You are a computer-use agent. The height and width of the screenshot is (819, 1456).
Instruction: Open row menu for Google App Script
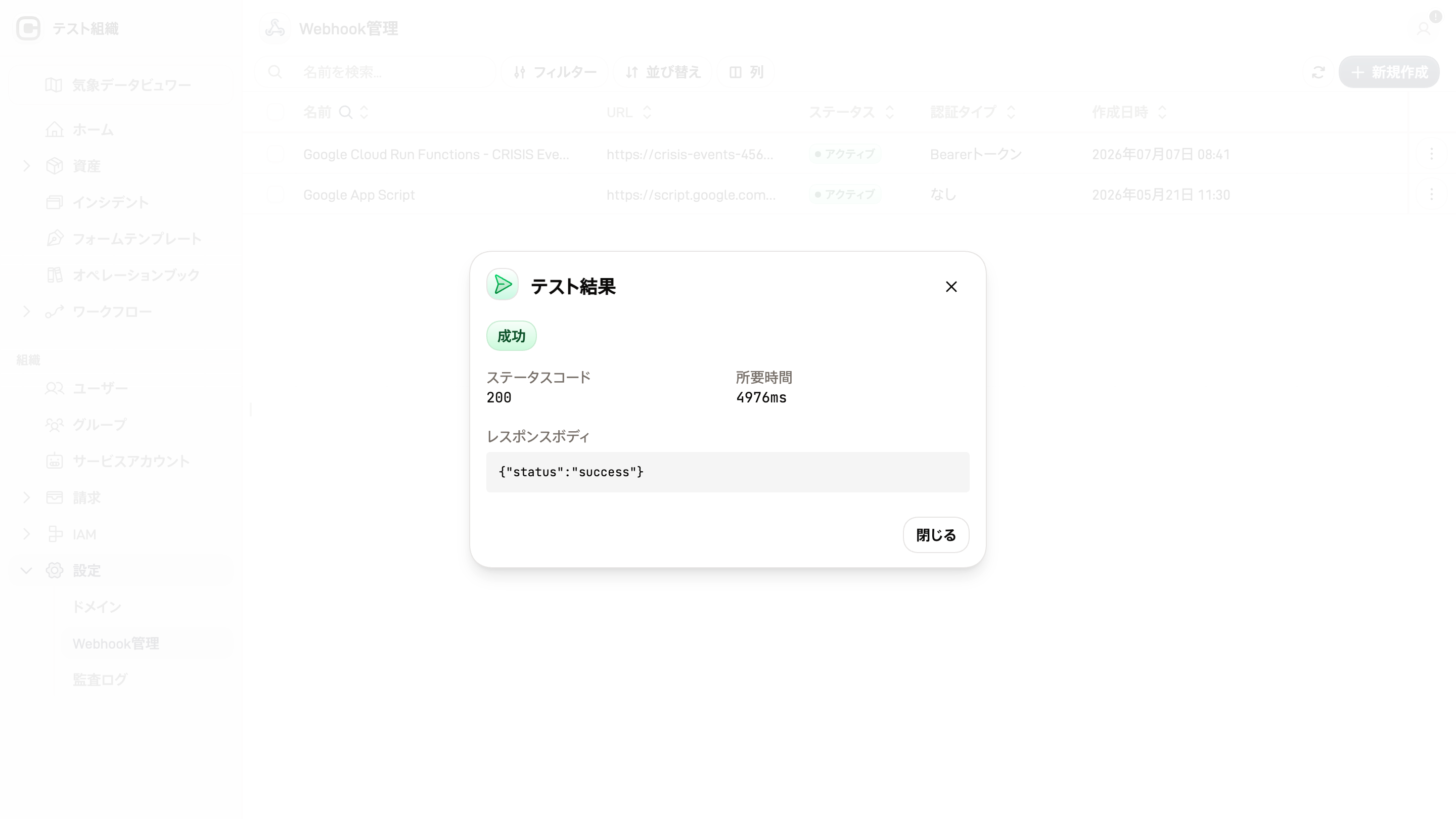coord(1431,195)
